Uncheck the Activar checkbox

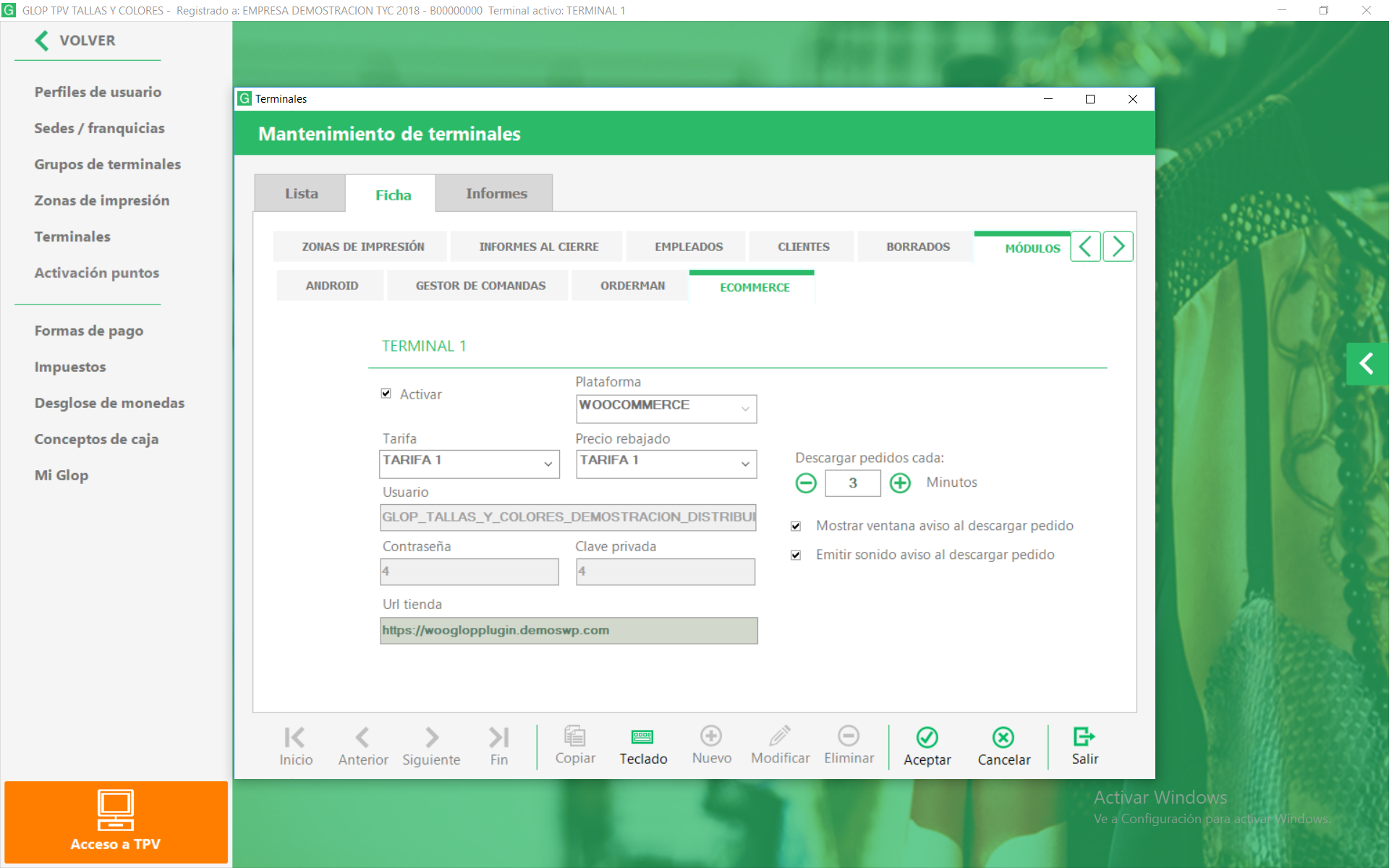pos(386,393)
